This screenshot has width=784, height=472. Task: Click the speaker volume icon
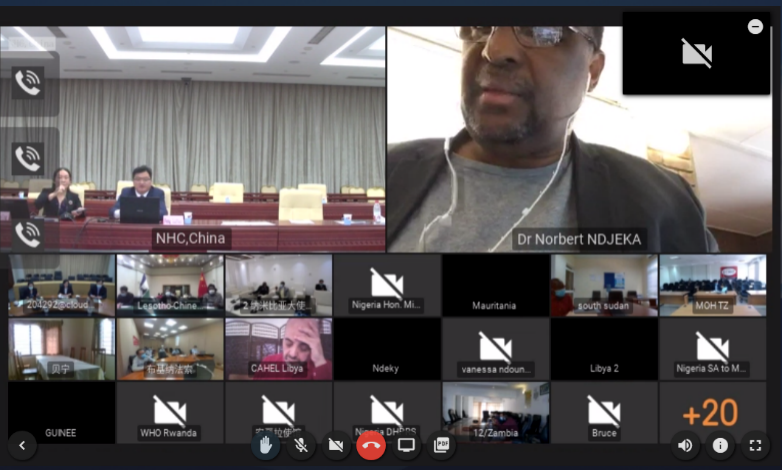coord(685,446)
